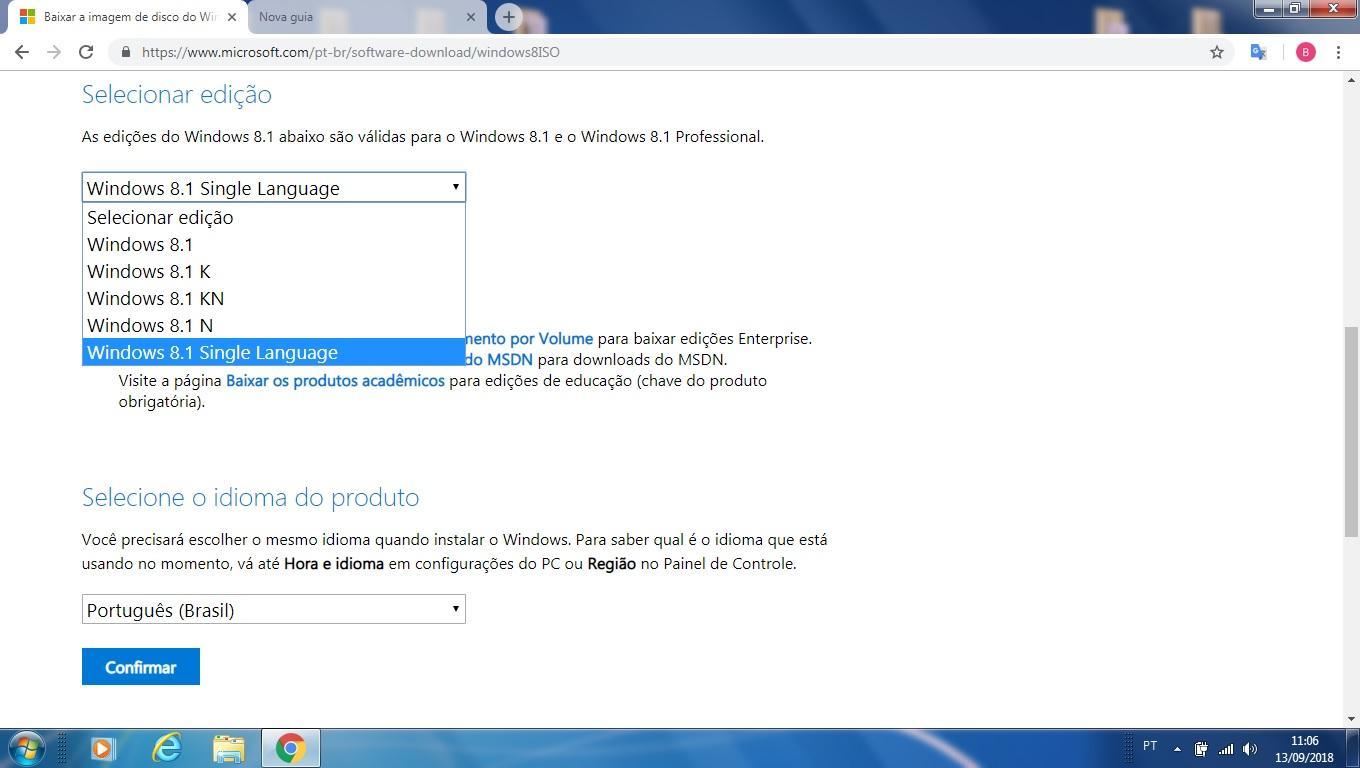
Task: Open Windows Explorer folder on the taskbar
Action: tap(228, 748)
